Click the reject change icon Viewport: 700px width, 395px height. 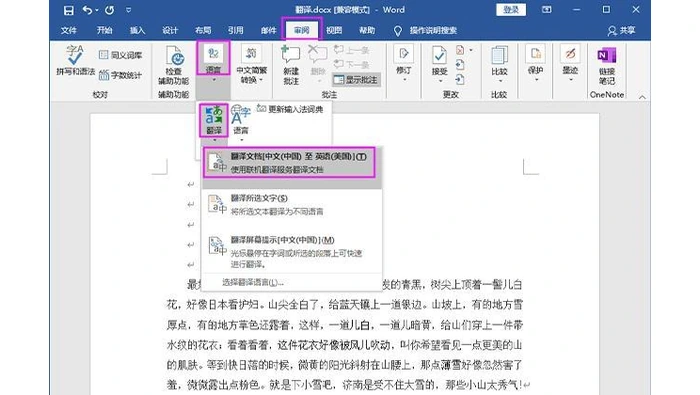pyautogui.click(x=460, y=50)
